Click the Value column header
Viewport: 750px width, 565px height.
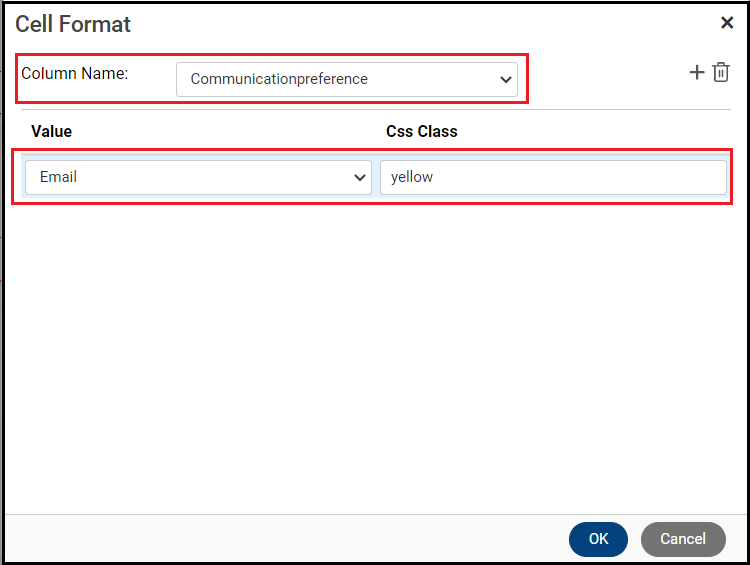(x=52, y=131)
